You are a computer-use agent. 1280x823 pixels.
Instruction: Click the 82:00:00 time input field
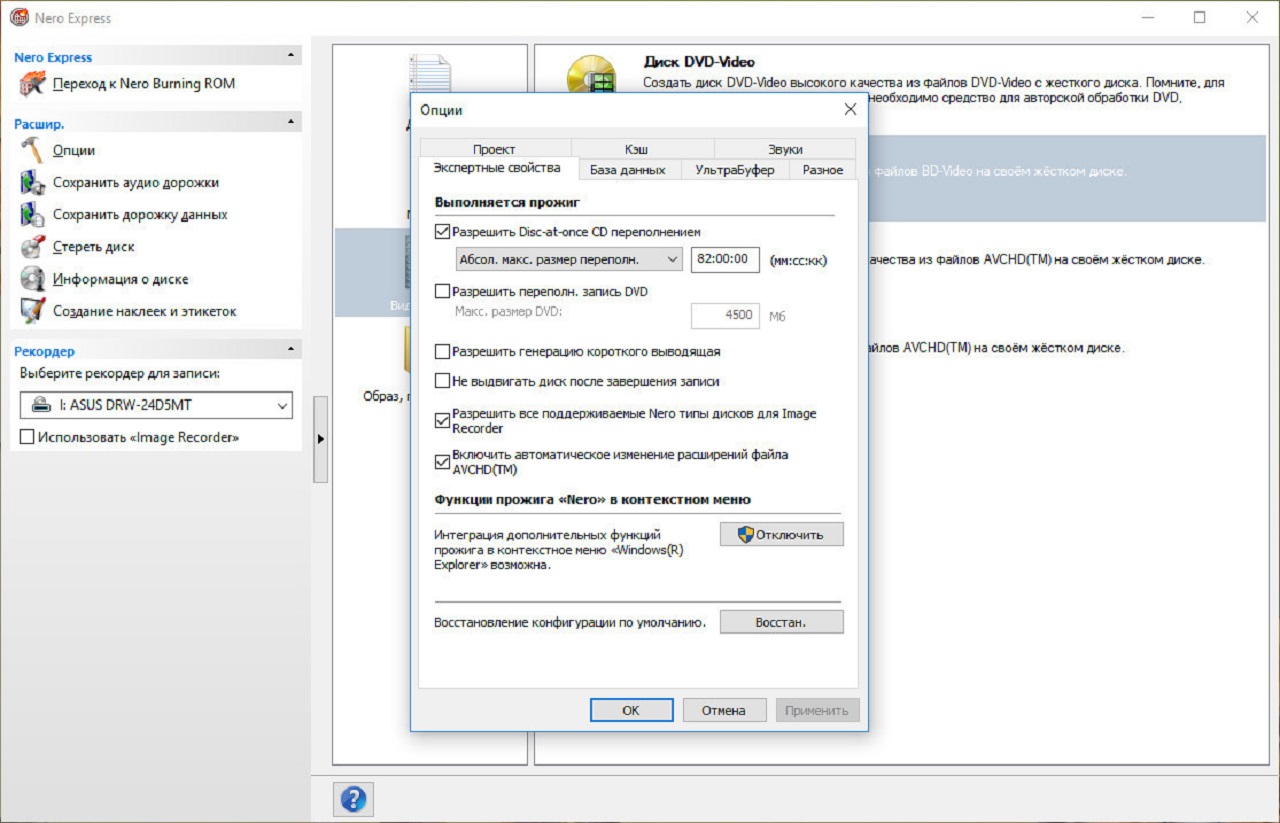click(725, 260)
